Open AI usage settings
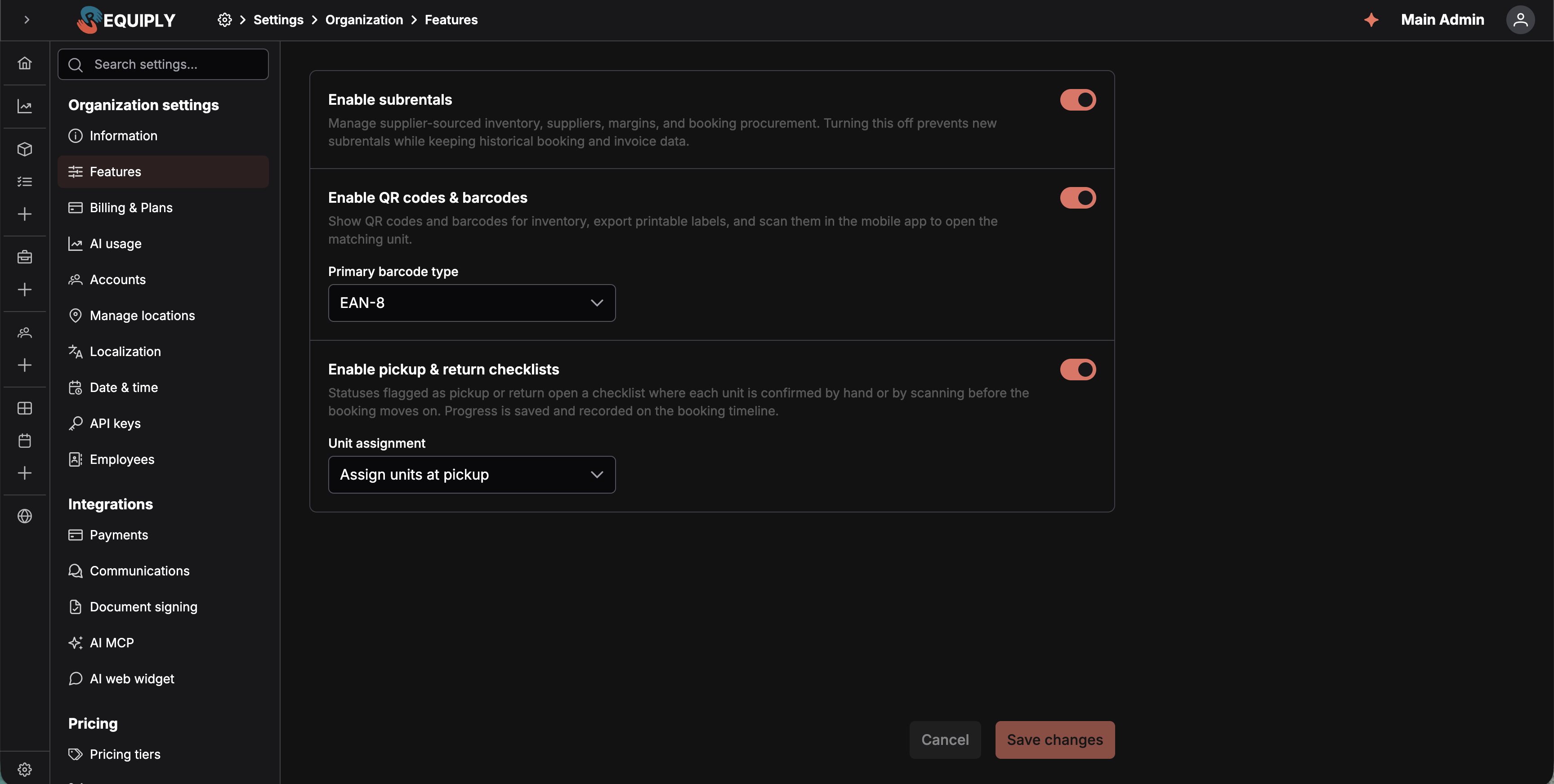This screenshot has width=1554, height=784. pyautogui.click(x=163, y=244)
